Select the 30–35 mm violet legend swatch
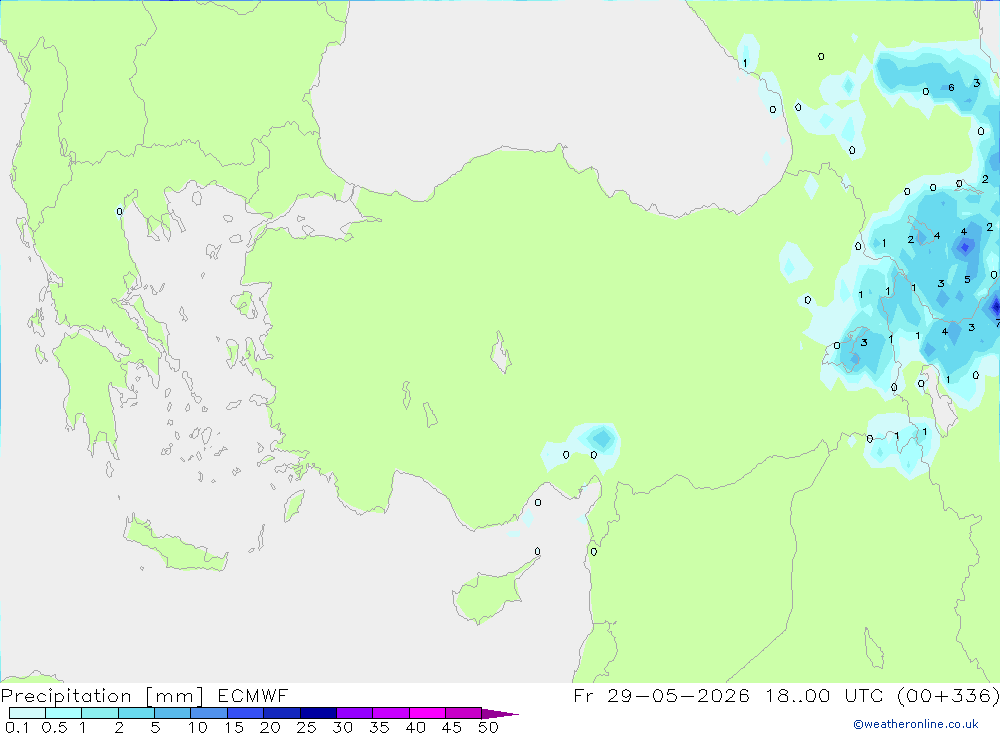The image size is (1000, 733). click(x=354, y=713)
